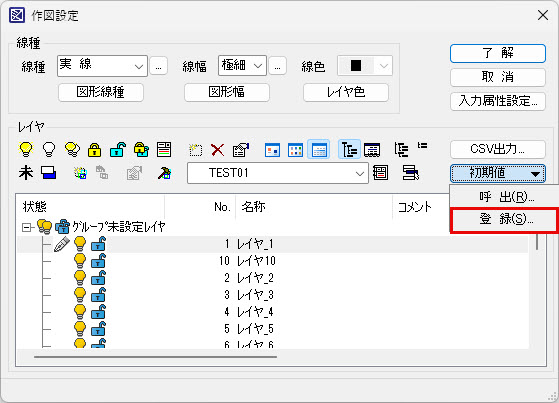Select the レイヤ_2 row in list
The height and width of the screenshot is (403, 559).
pyautogui.click(x=272, y=278)
